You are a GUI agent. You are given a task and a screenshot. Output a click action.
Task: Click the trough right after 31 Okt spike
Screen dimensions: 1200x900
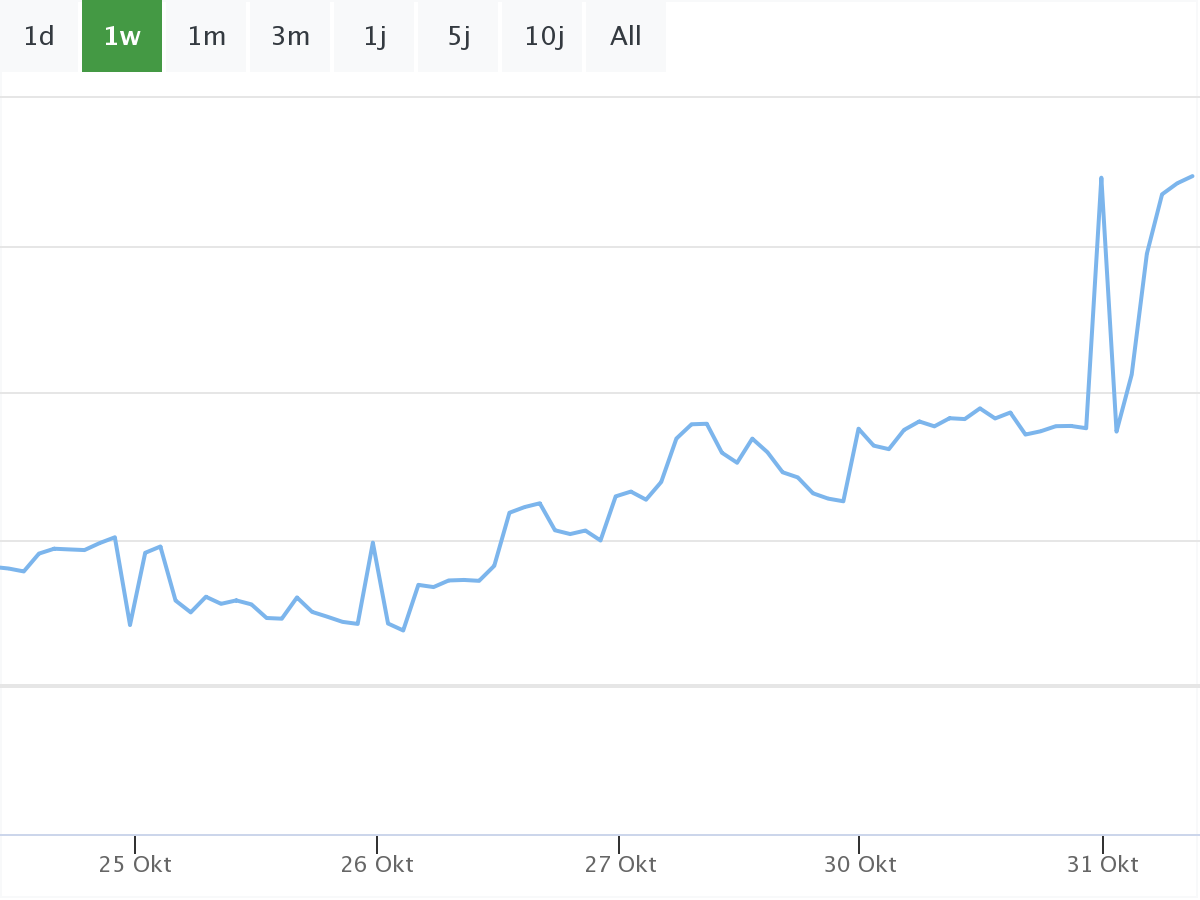coord(1116,431)
